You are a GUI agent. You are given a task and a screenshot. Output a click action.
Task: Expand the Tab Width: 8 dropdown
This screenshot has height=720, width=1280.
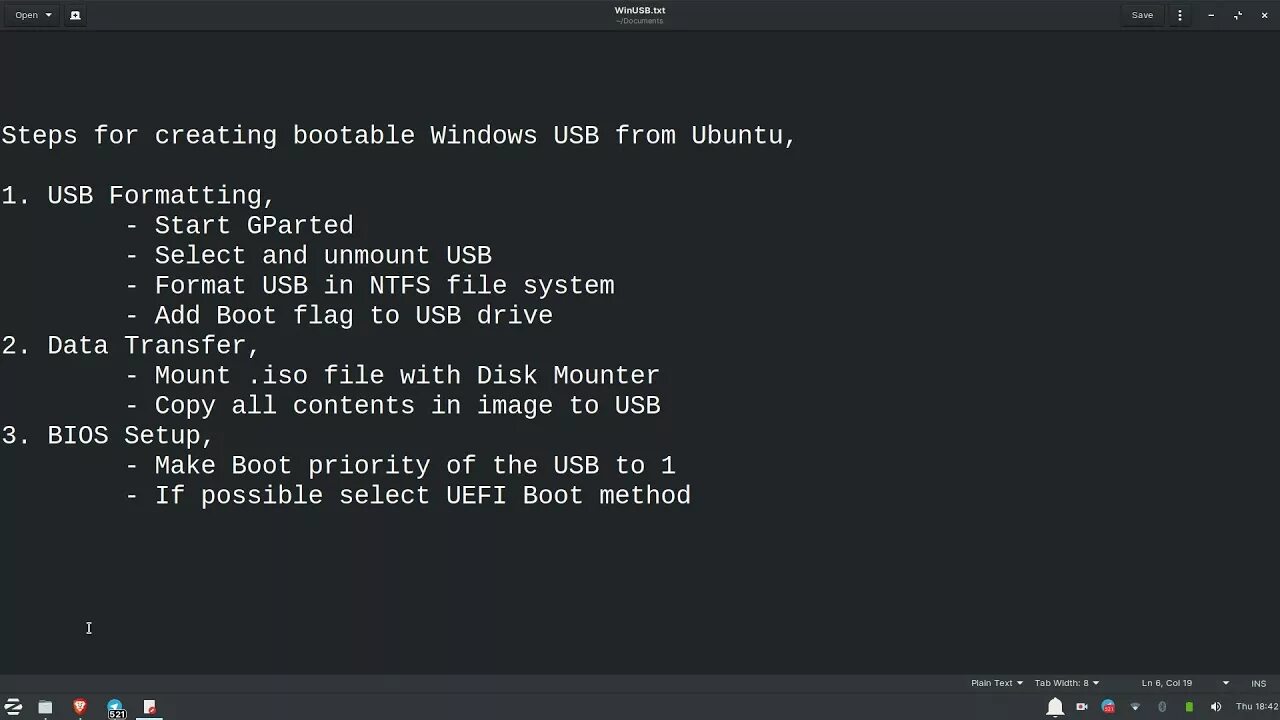(x=1066, y=683)
